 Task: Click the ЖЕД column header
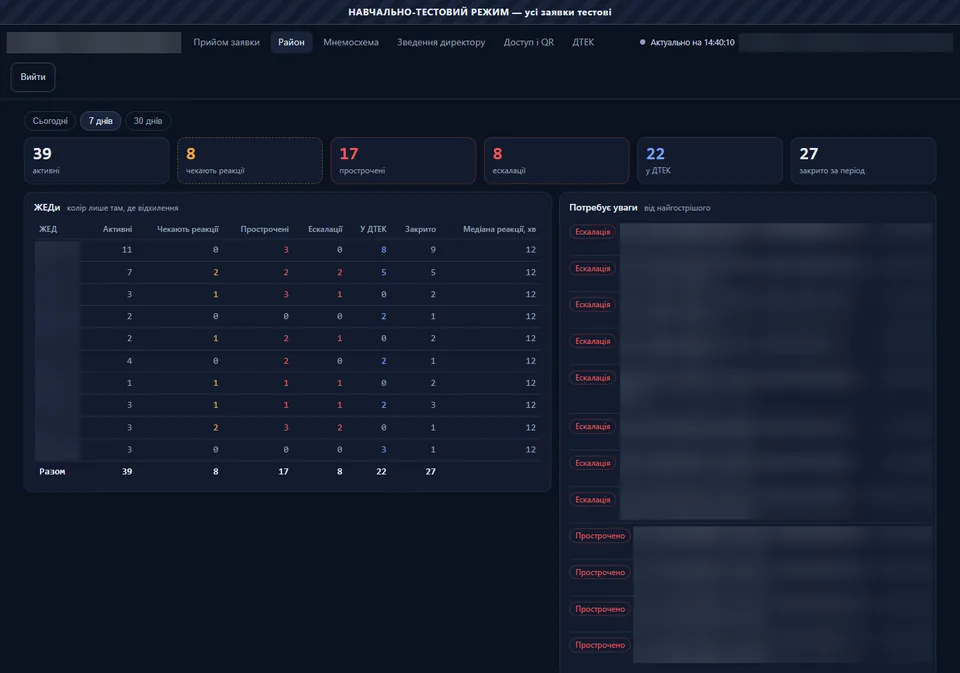48,229
